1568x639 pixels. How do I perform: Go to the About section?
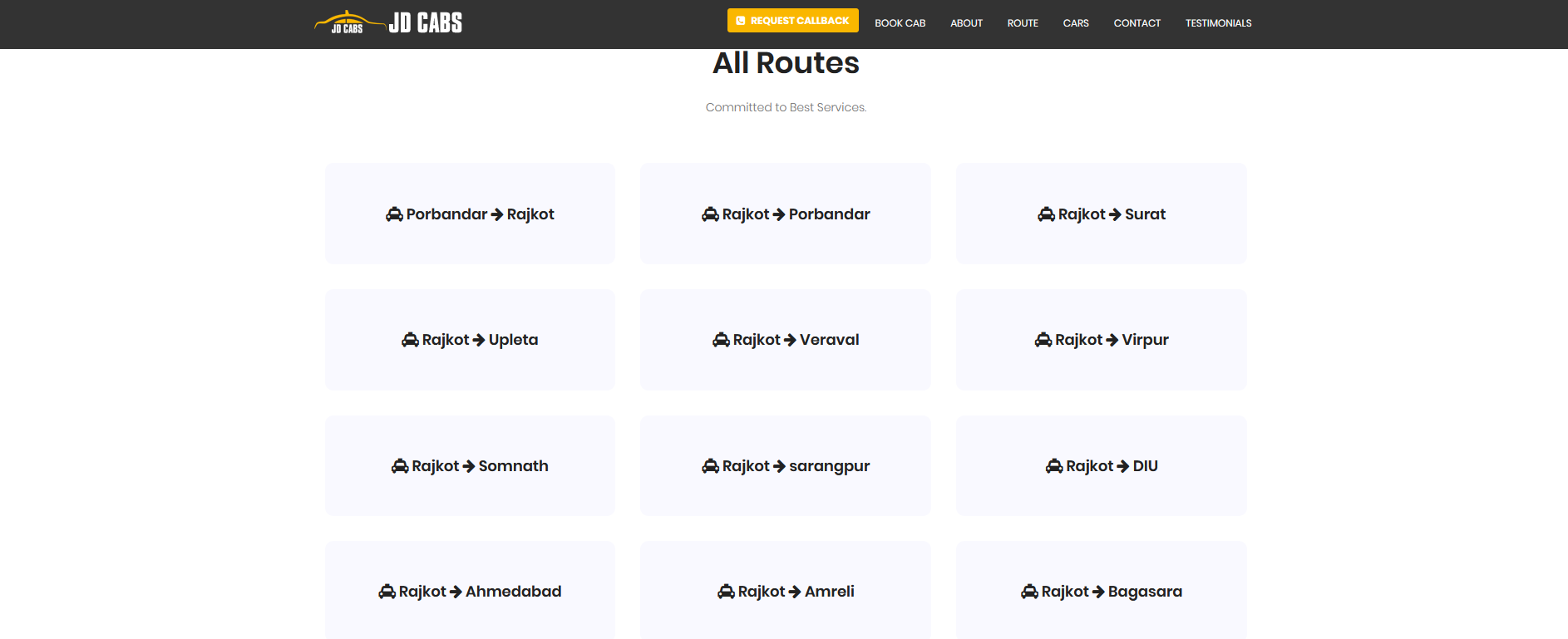pyautogui.click(x=966, y=23)
